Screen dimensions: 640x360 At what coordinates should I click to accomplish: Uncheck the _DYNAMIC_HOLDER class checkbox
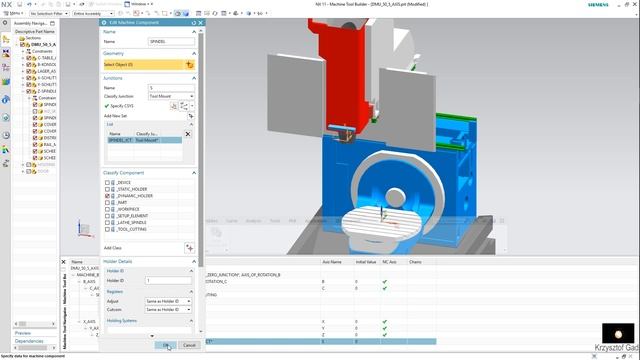107,196
